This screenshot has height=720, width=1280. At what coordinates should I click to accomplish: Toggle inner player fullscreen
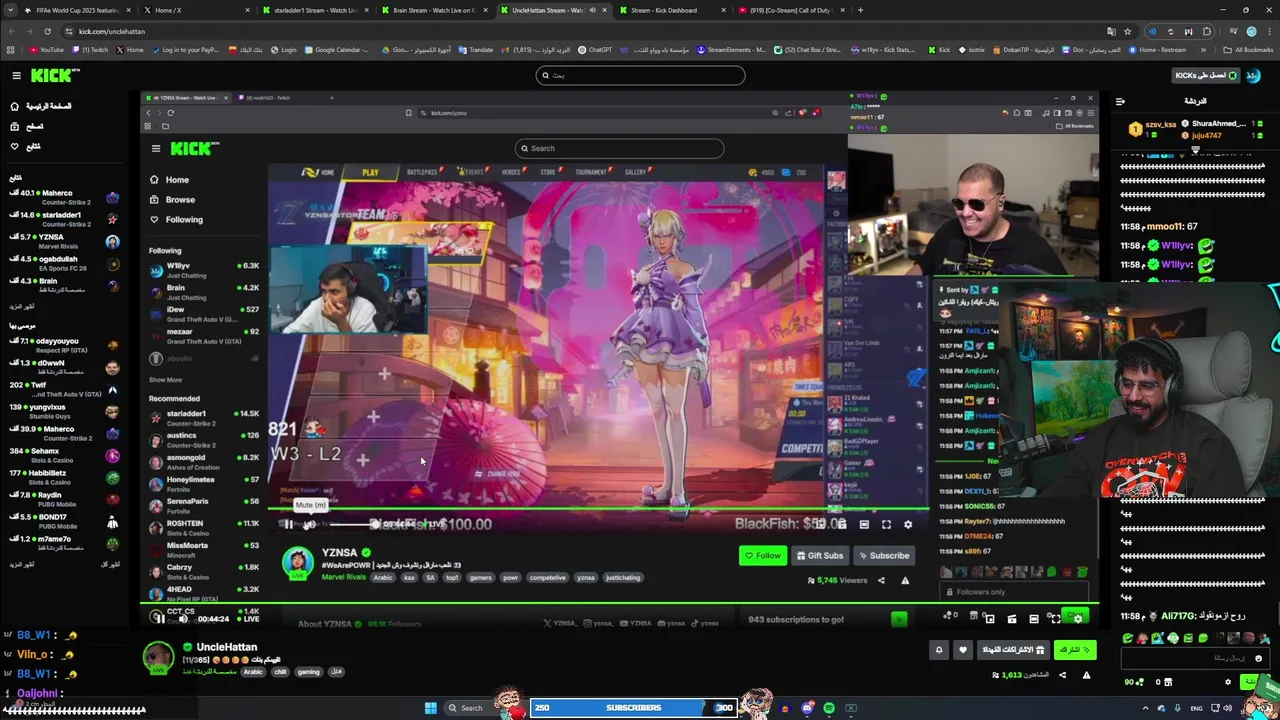click(886, 524)
